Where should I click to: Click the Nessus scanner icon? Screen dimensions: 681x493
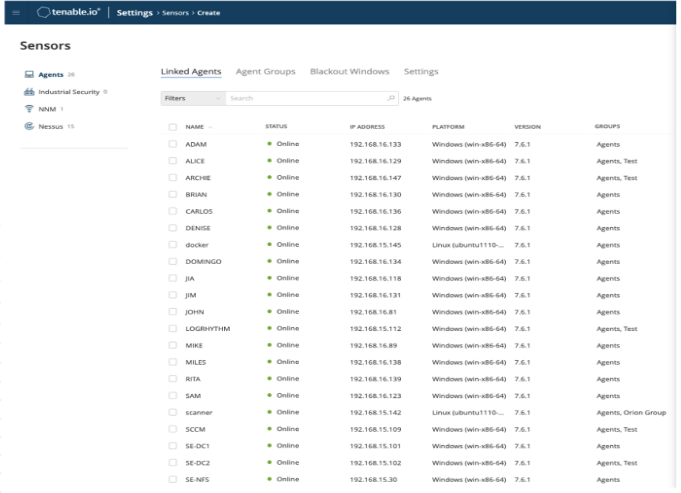click(29, 126)
